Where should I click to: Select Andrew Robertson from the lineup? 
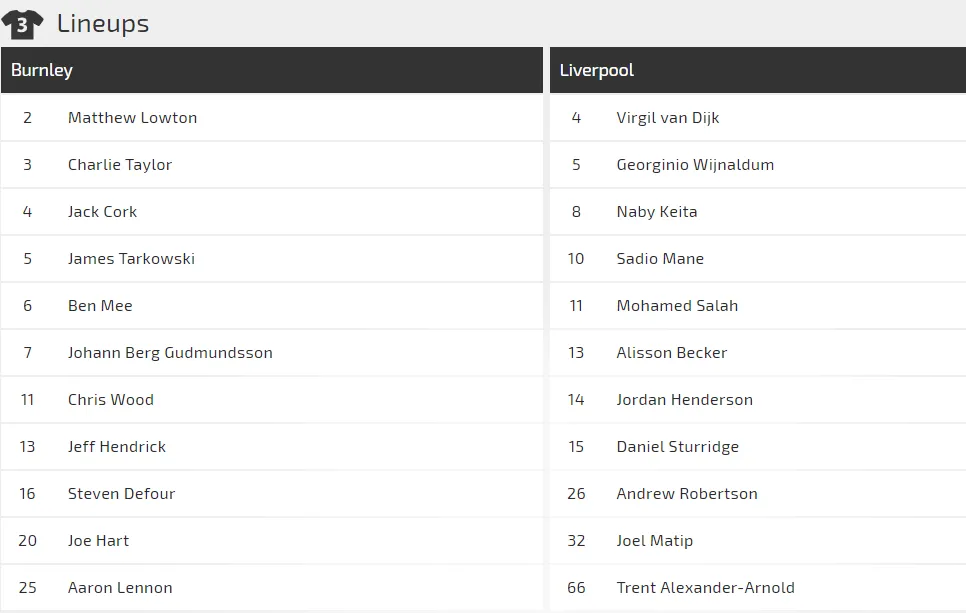coord(687,493)
